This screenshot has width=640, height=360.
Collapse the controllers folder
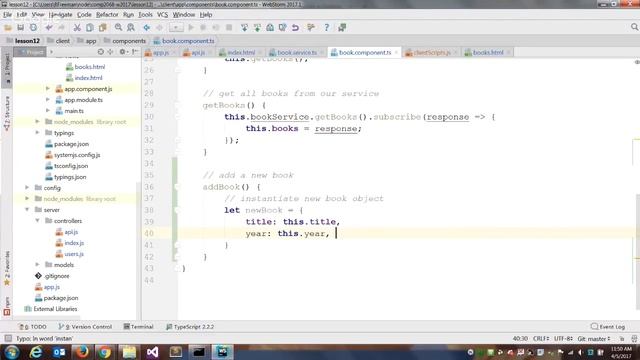coord(37,221)
